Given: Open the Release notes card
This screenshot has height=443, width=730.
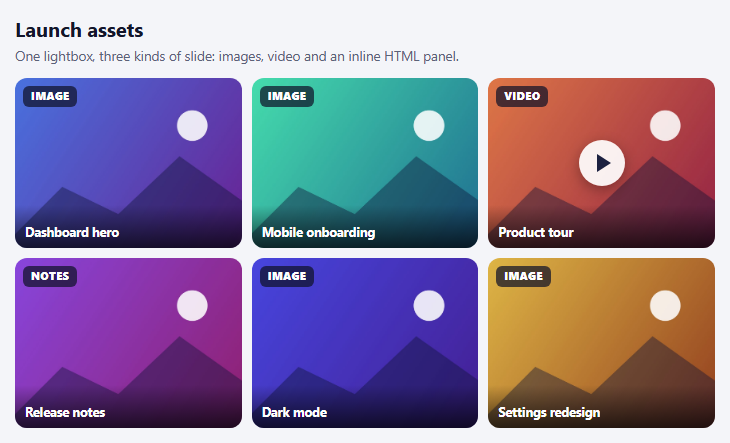Looking at the screenshot, I should coord(128,343).
